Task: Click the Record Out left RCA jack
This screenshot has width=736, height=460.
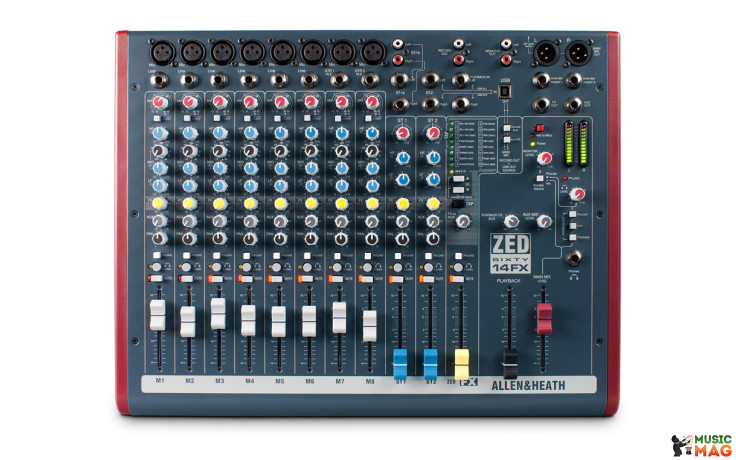Action: pos(459,45)
